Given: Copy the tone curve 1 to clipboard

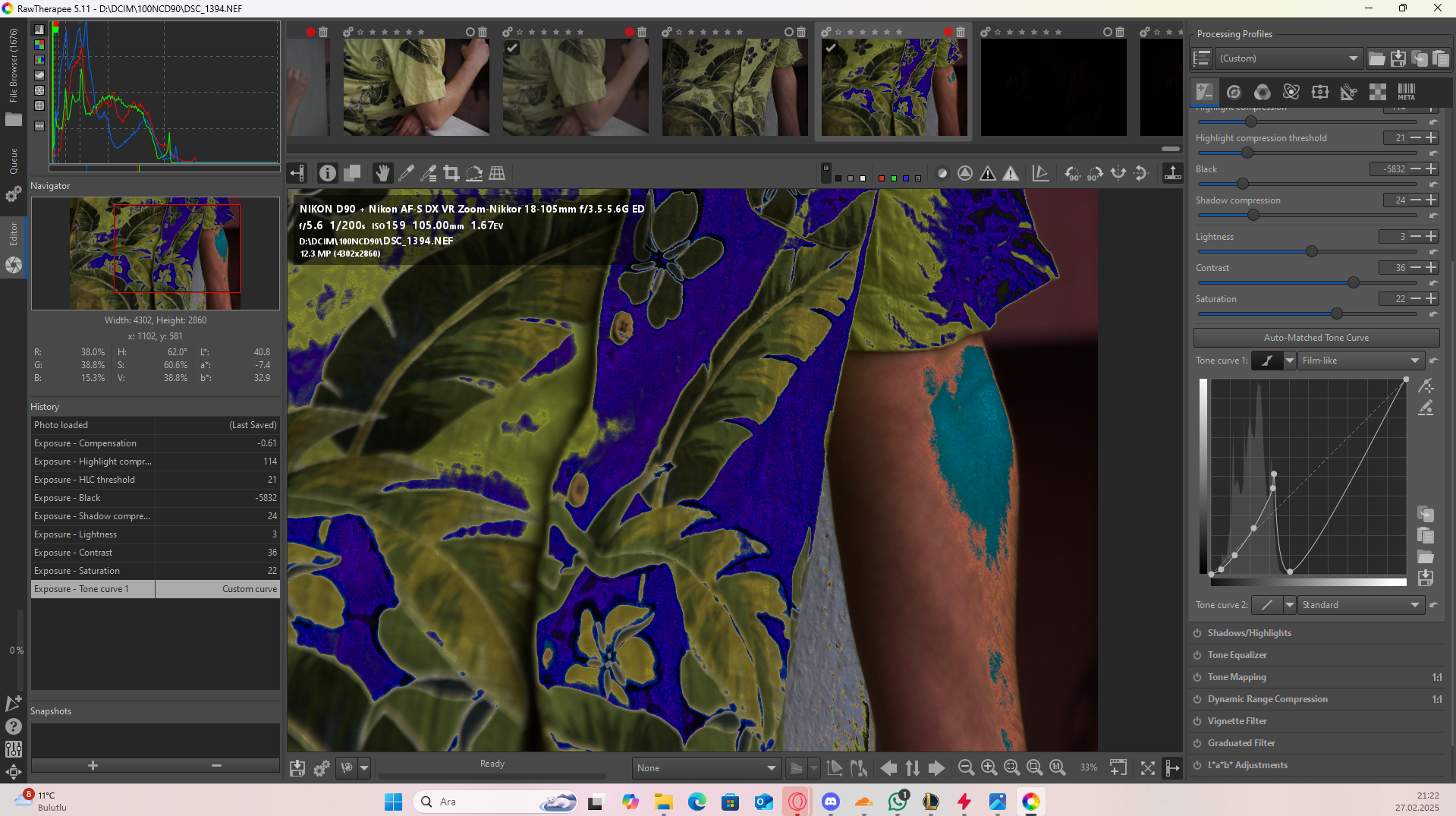Looking at the screenshot, I should pyautogui.click(x=1426, y=514).
